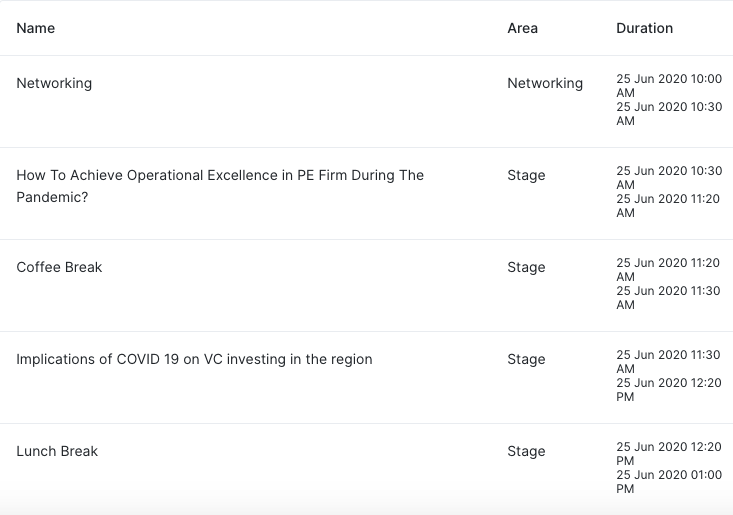Click the Duration column header
Screen dimensions: 733x515
click(644, 28)
